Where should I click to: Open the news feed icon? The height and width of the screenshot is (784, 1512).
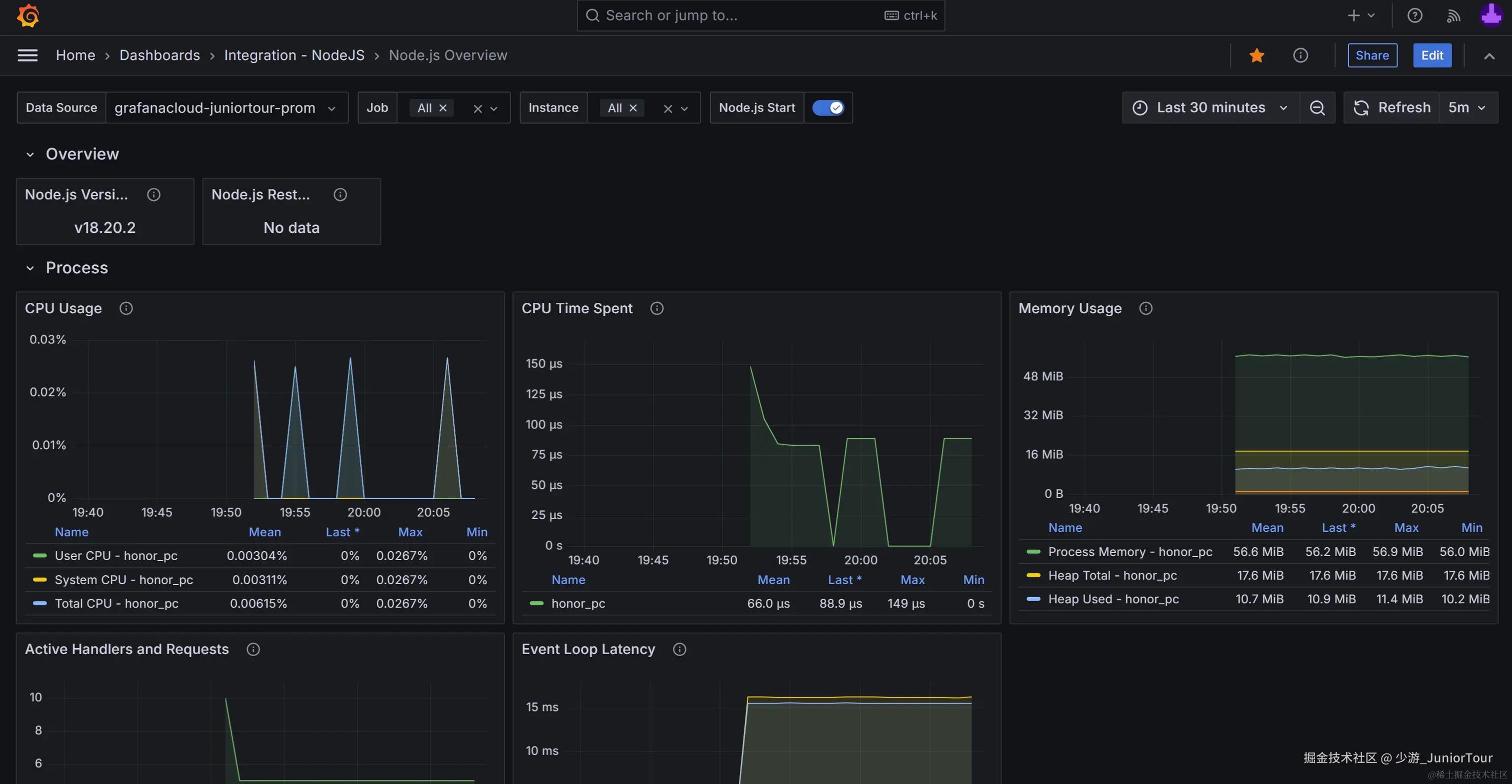coord(1453,16)
